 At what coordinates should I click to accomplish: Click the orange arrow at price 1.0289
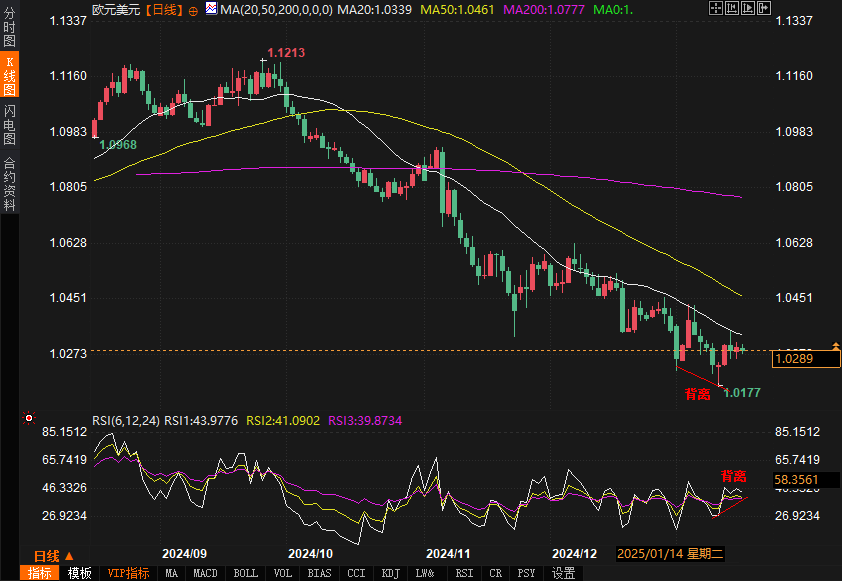[836, 346]
